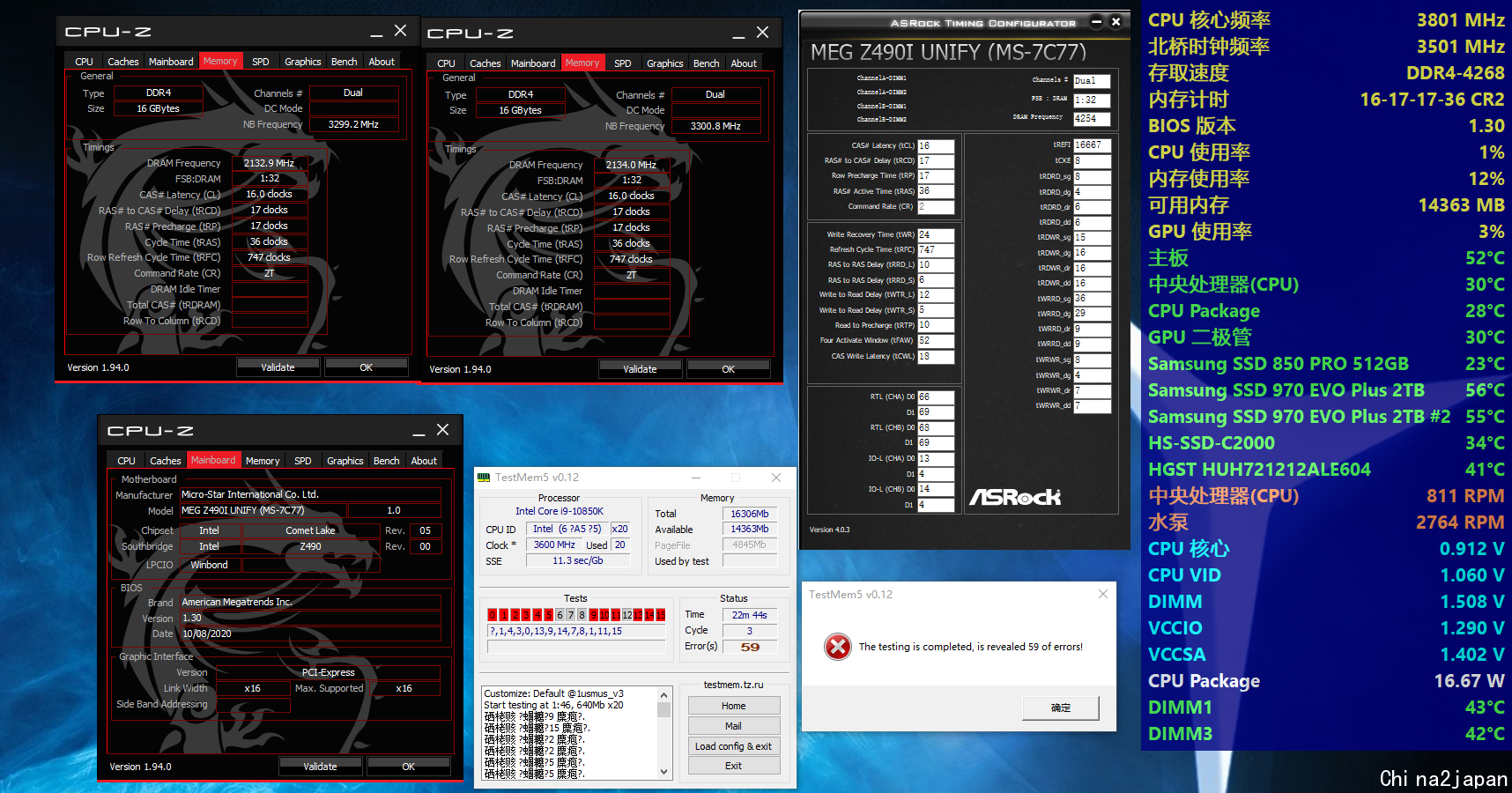Open CPU tab in CPU-Z window with NB 3299.2 MHz

(84, 62)
